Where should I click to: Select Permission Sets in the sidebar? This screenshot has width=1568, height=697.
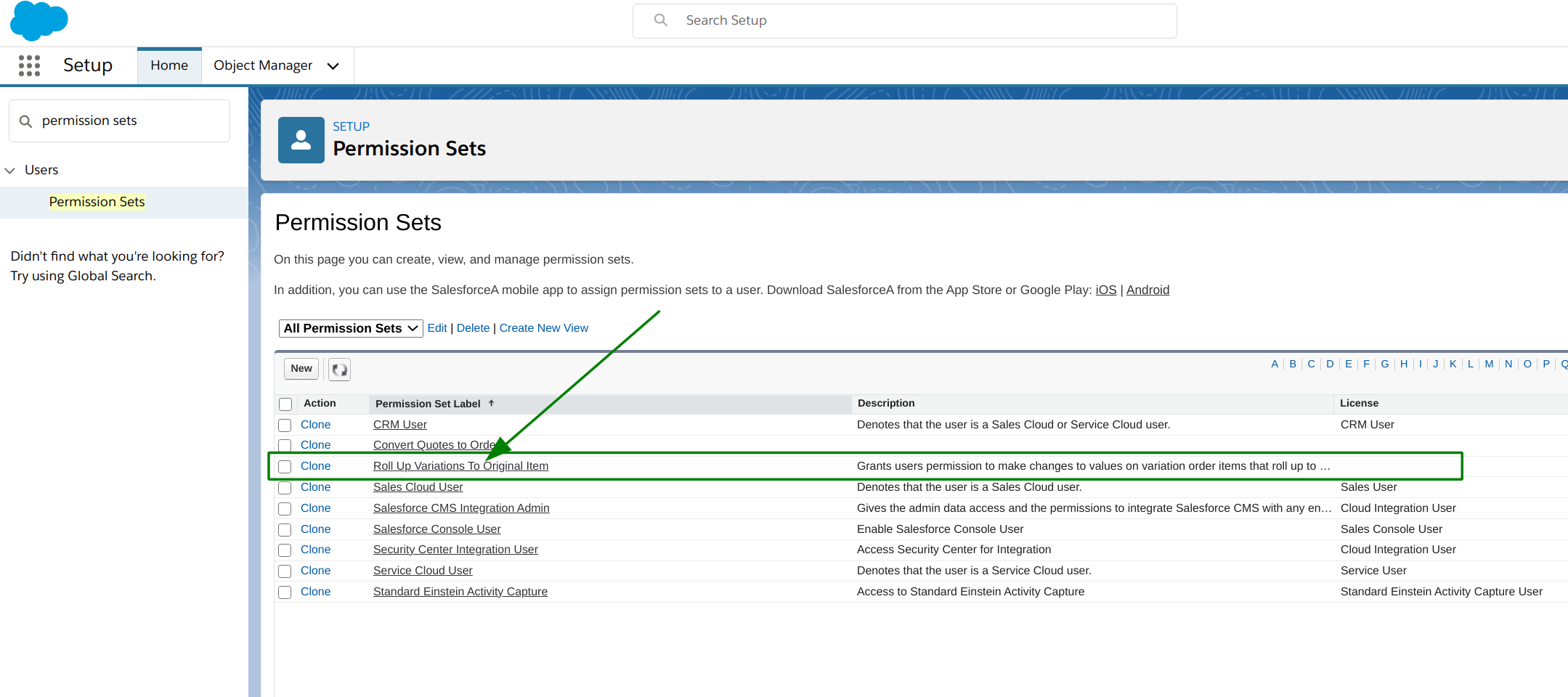tap(97, 202)
